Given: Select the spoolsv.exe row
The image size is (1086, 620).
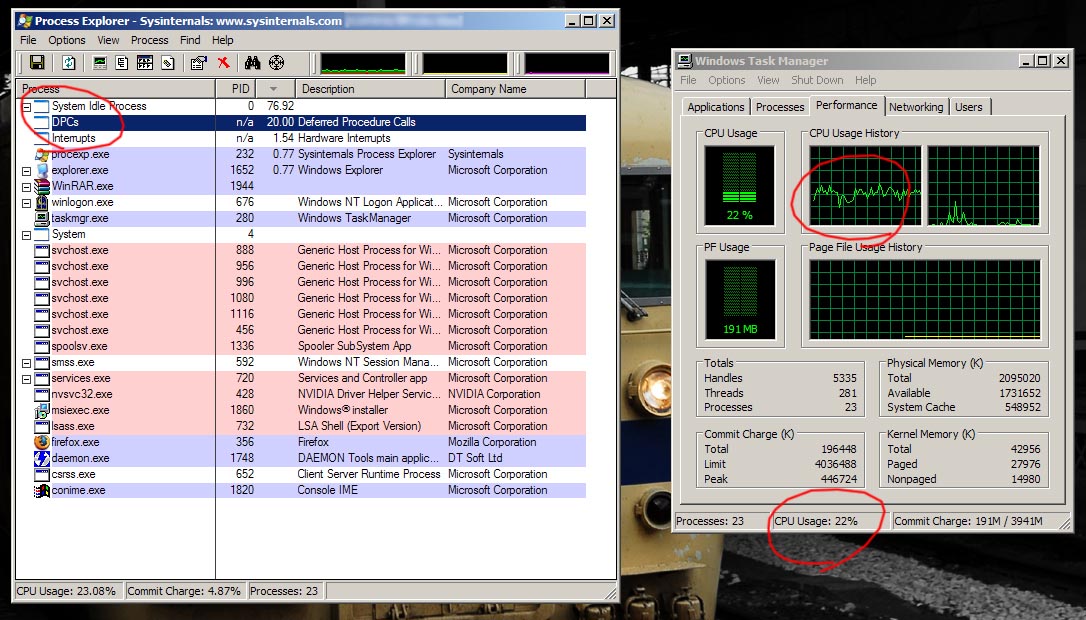Looking at the screenshot, I should (301, 346).
